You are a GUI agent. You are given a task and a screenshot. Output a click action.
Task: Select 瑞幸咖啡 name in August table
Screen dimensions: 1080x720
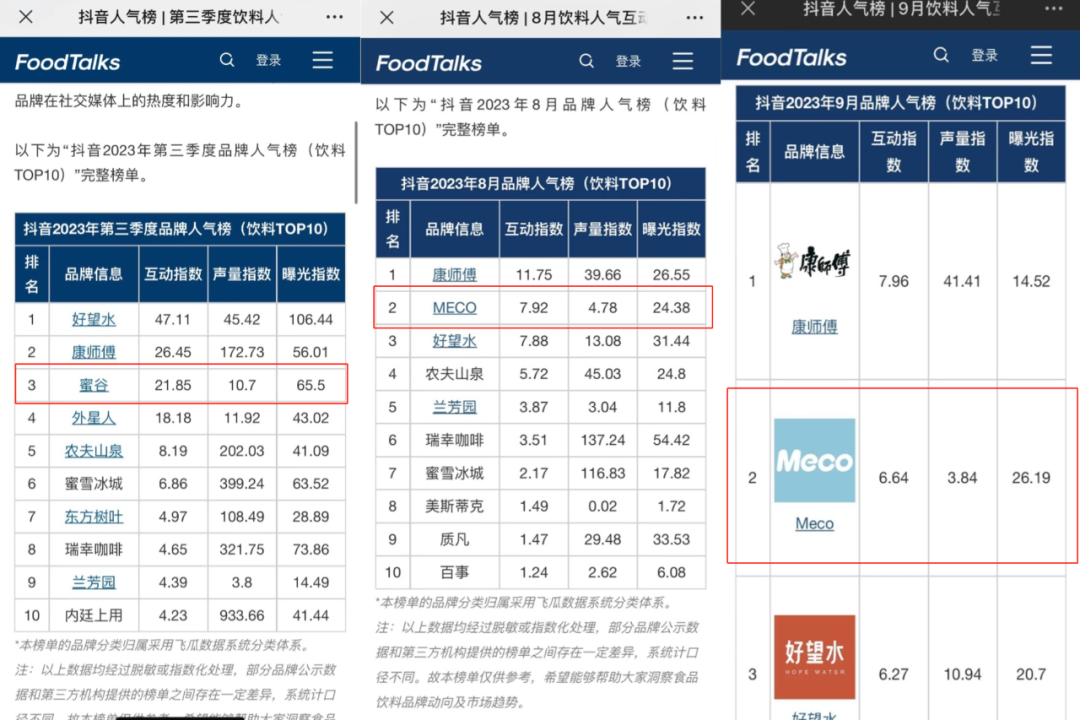pos(455,440)
